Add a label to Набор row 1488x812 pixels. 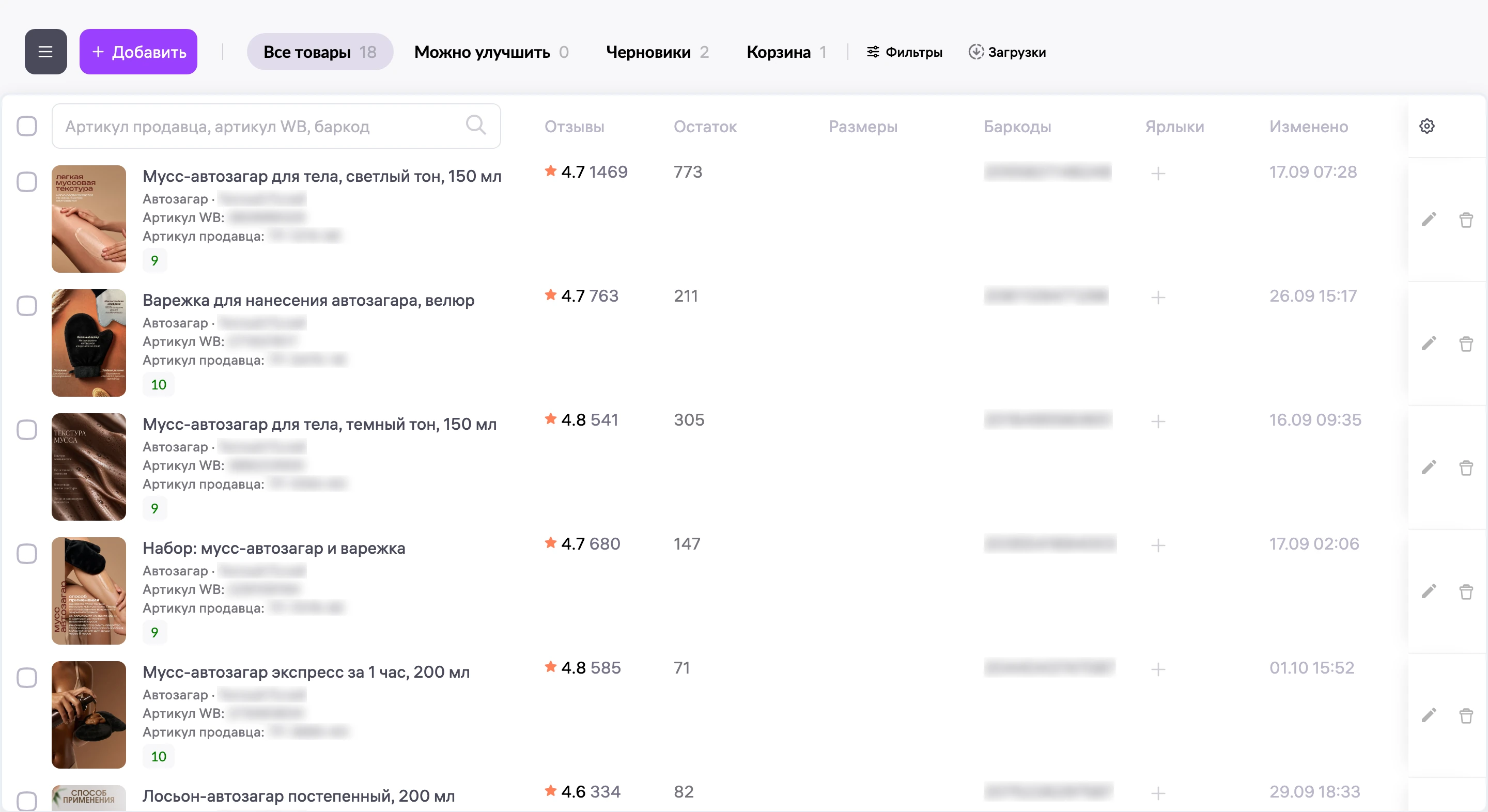1158,545
